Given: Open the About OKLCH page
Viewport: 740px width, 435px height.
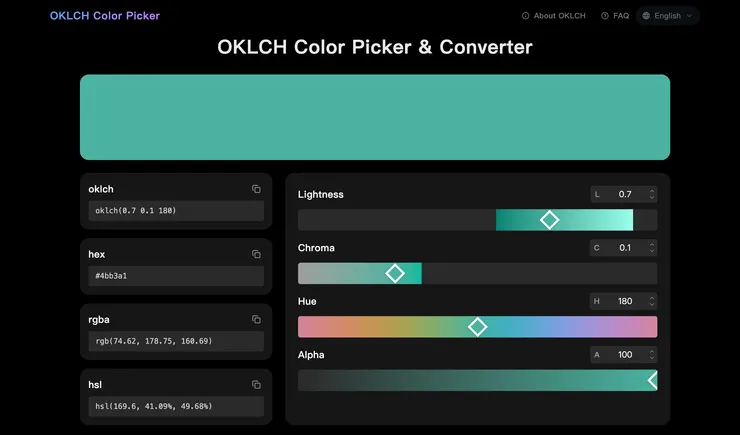Looking at the screenshot, I should 559,16.
